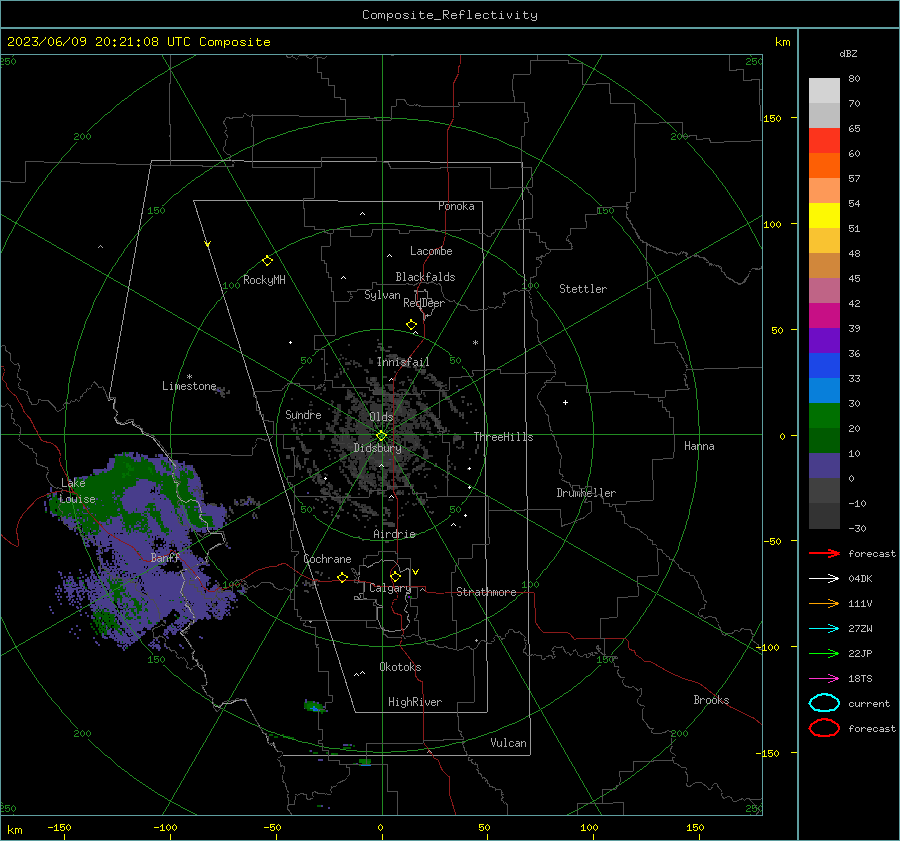Screen dimensions: 900x841
Task: Click the Strathmore label
Action: click(486, 592)
